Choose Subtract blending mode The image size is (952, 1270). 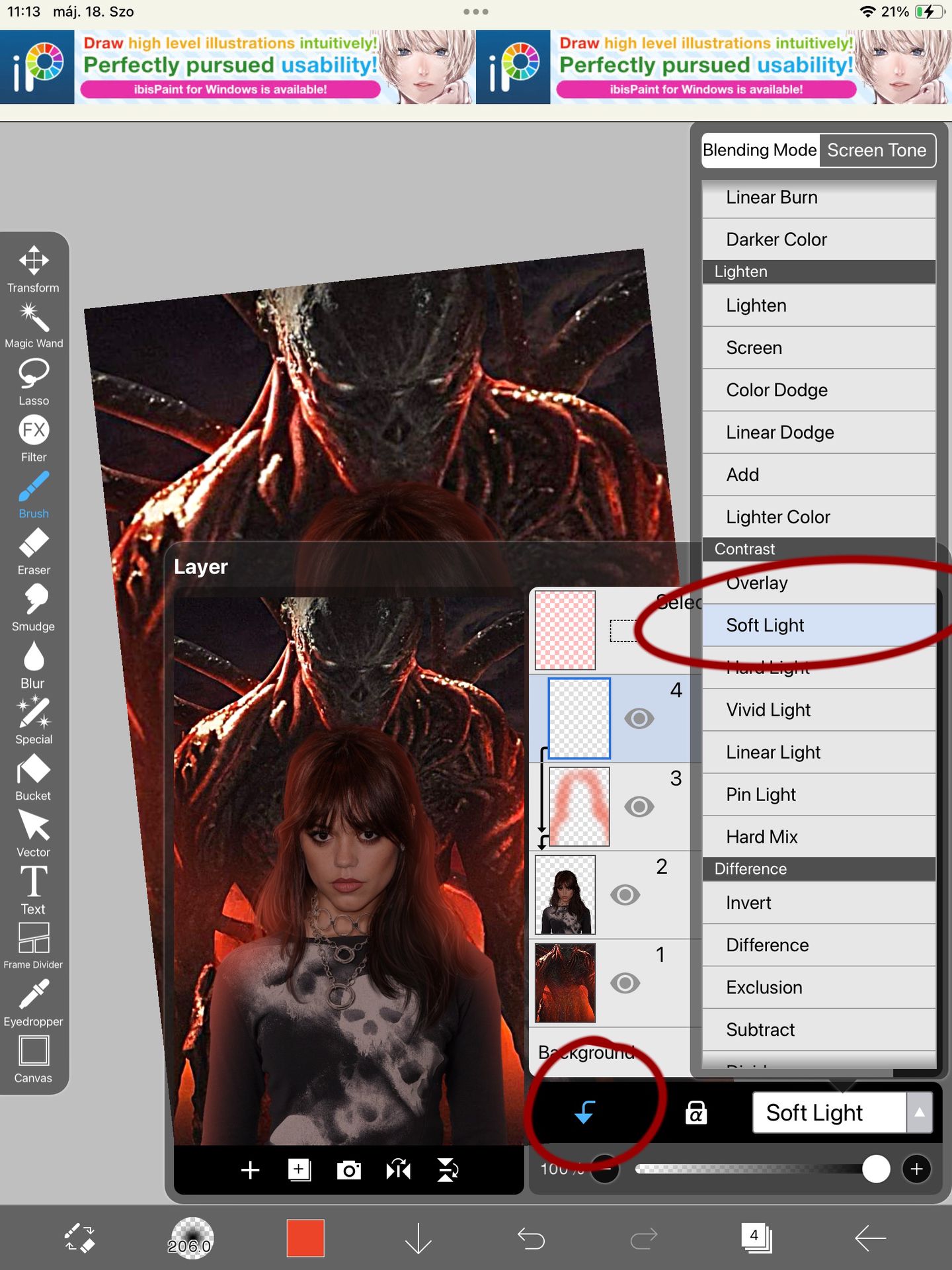(x=819, y=1030)
